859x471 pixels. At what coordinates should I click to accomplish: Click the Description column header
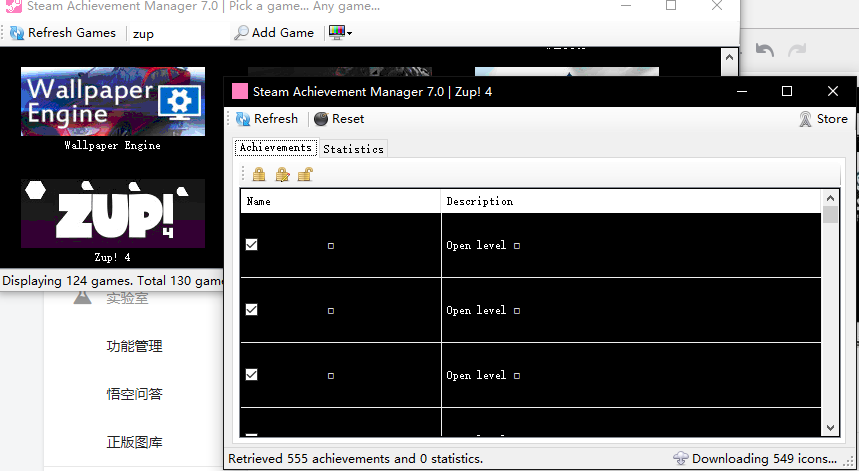(x=631, y=202)
